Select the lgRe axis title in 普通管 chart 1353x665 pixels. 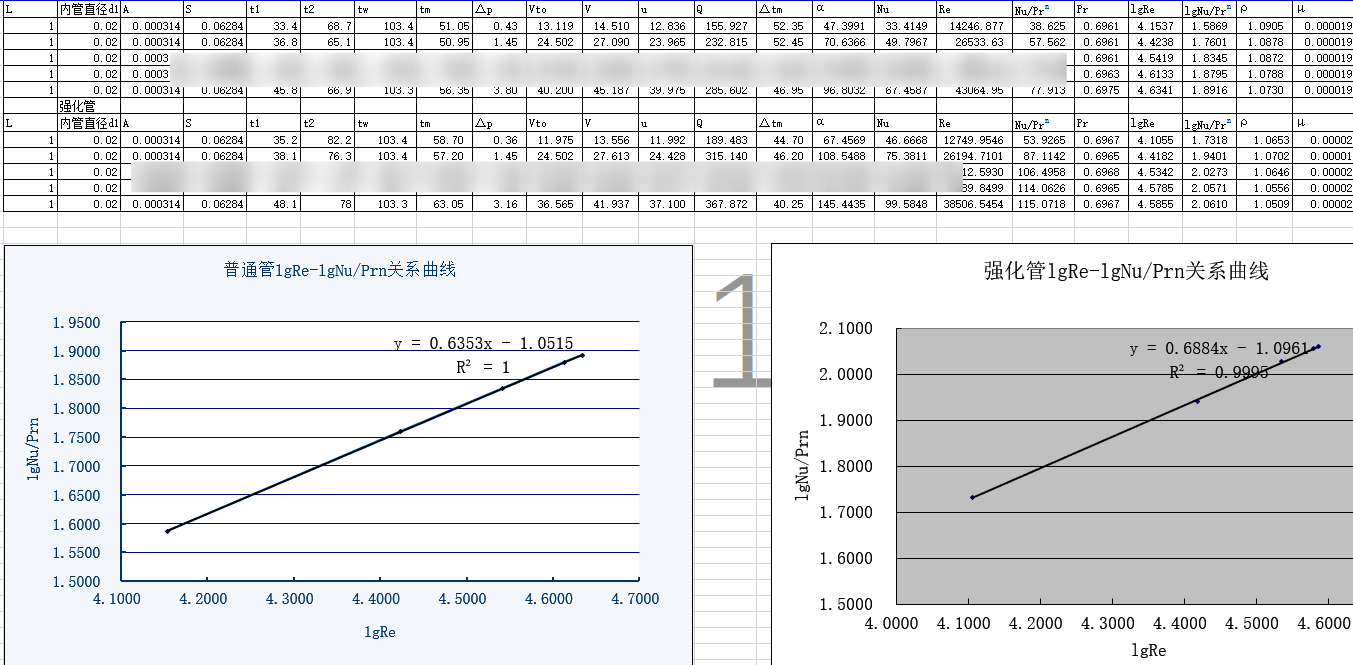point(380,632)
